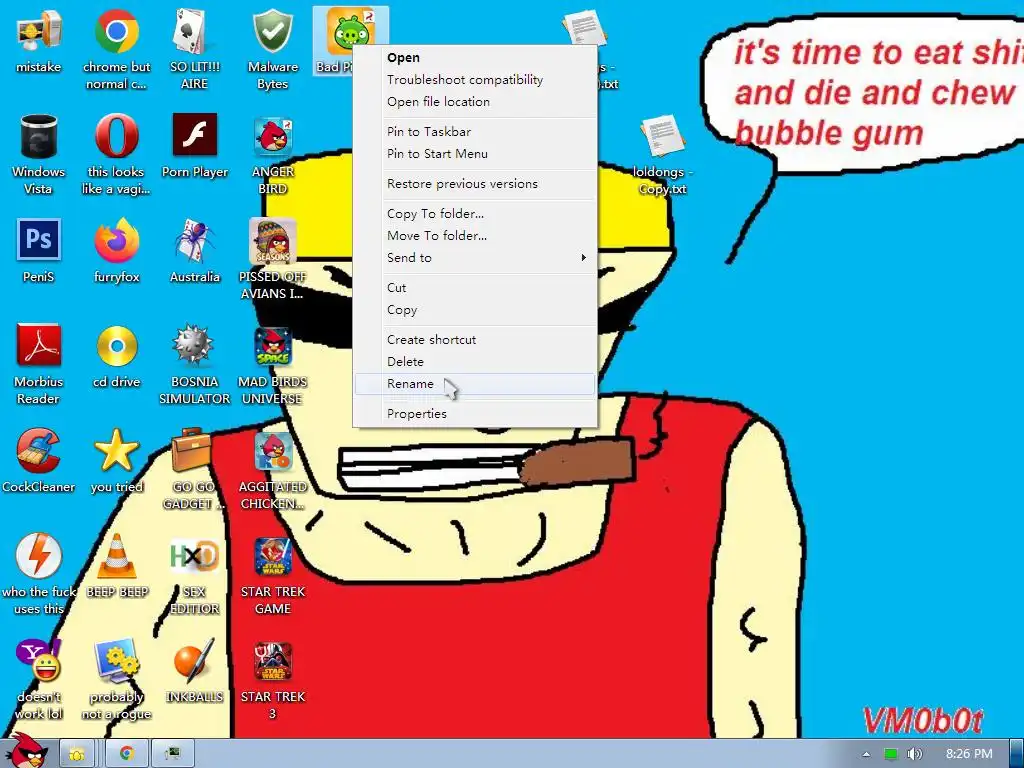Choose Pin to Taskbar

point(475,131)
